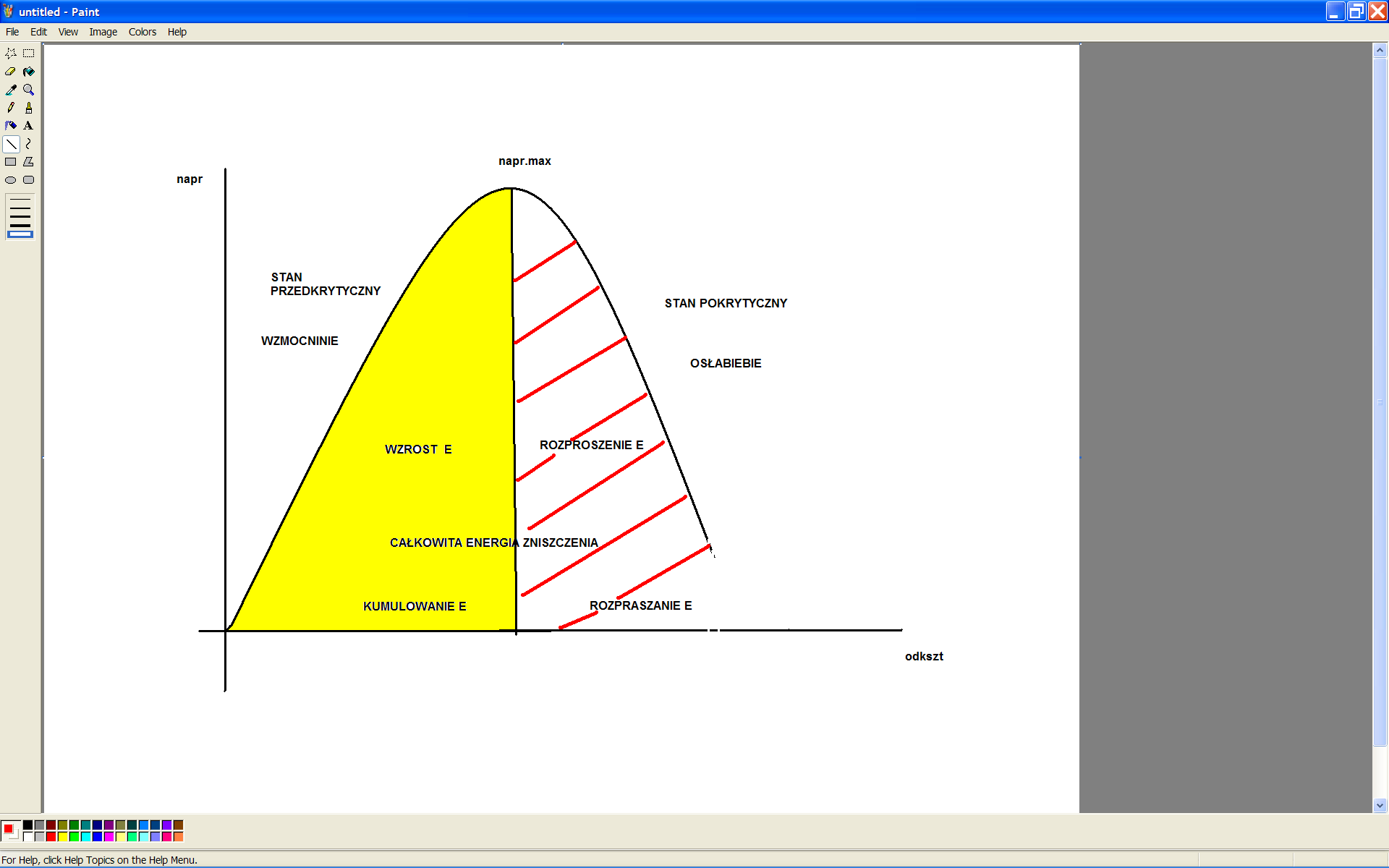Pick the yellow color swatch

[x=62, y=836]
